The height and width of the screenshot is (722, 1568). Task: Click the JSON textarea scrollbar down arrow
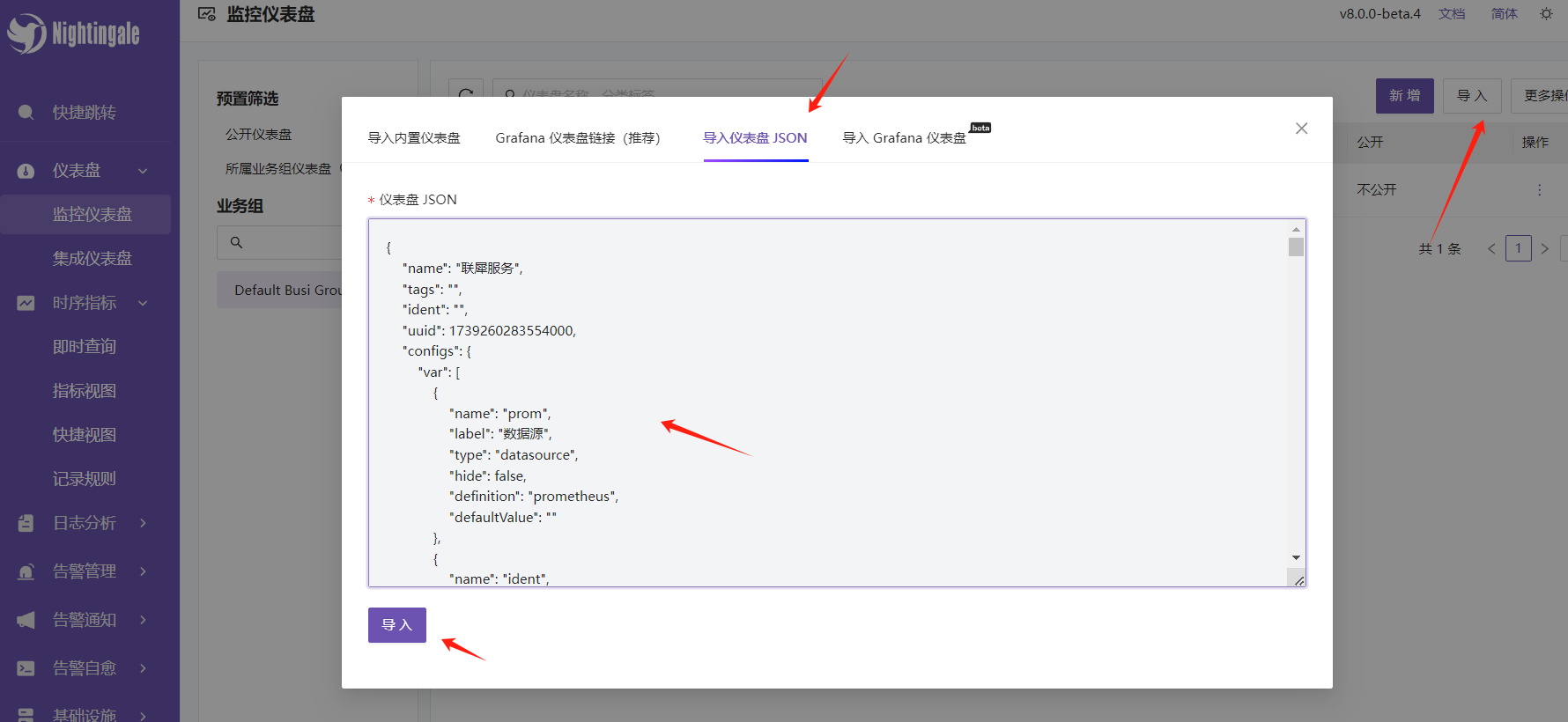pyautogui.click(x=1296, y=557)
